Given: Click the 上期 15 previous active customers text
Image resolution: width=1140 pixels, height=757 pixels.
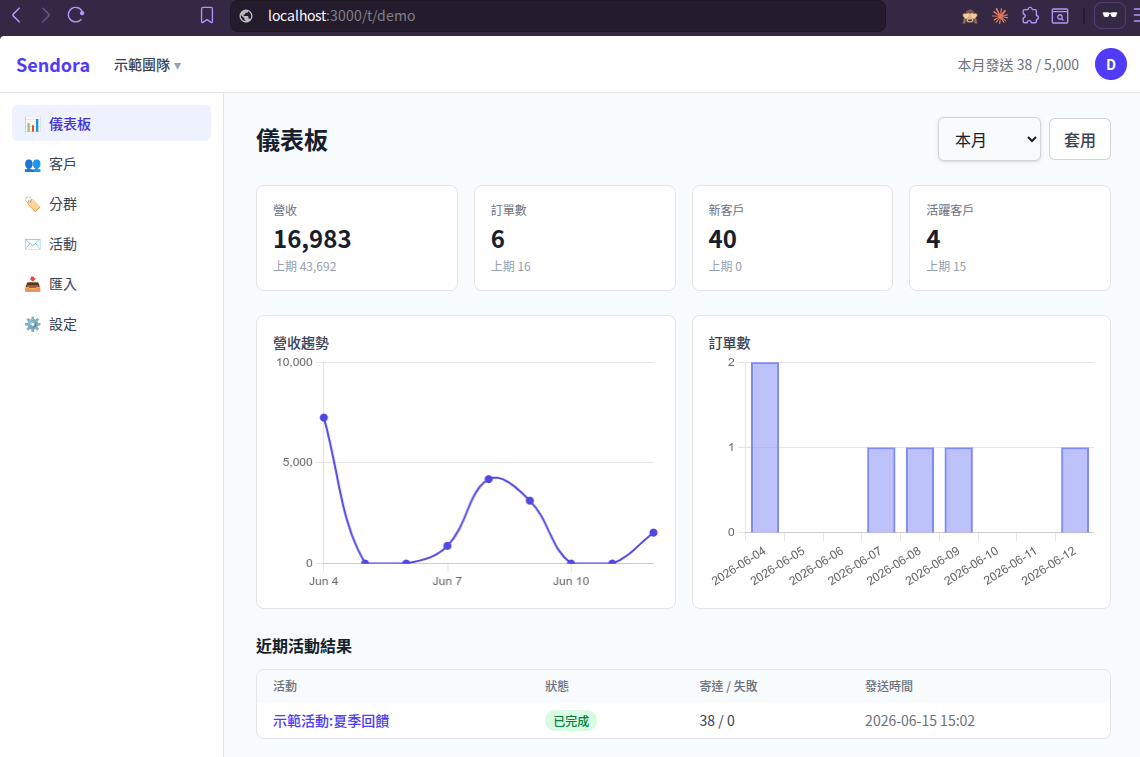Looking at the screenshot, I should [x=946, y=266].
